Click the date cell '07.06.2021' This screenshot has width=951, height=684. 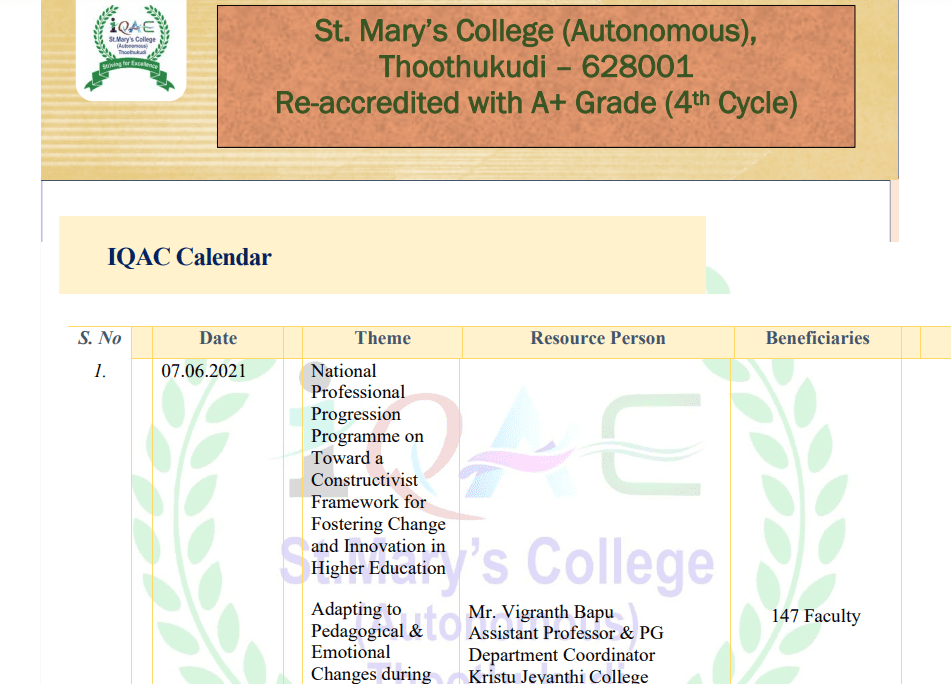(x=204, y=371)
